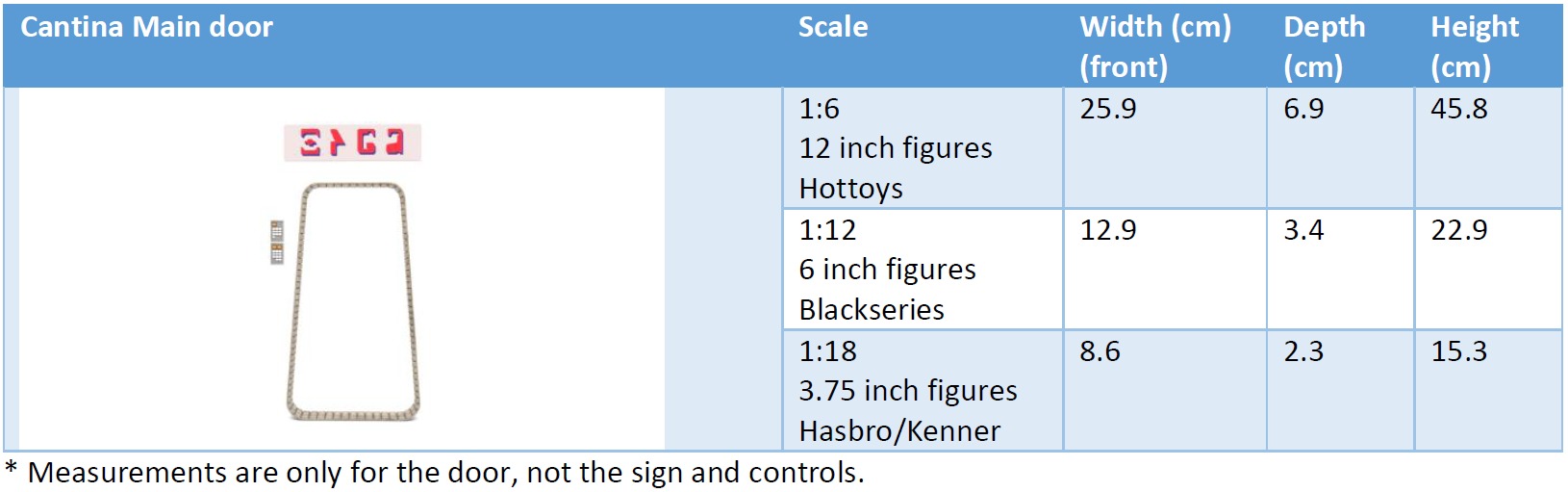
Task: Select the 1:18 Hasbro/Kenner scale cell
Action: click(907, 391)
